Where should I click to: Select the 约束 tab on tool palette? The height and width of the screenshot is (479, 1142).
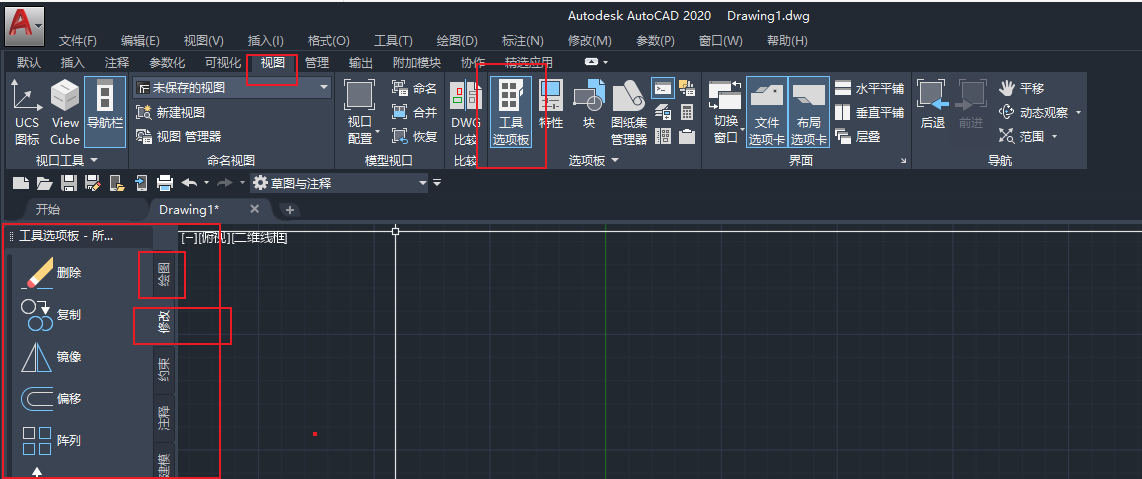[165, 370]
